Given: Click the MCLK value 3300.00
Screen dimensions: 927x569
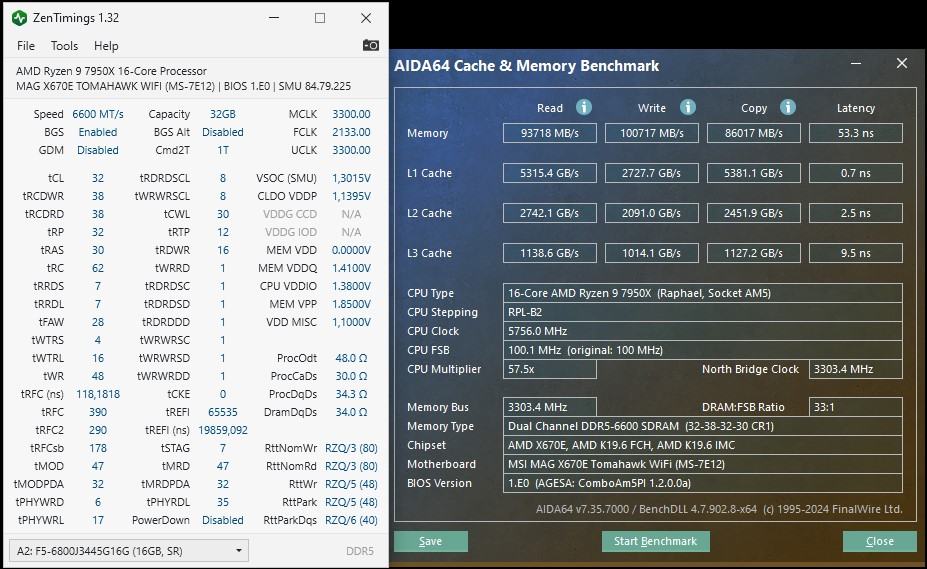Looking at the screenshot, I should [x=351, y=114].
